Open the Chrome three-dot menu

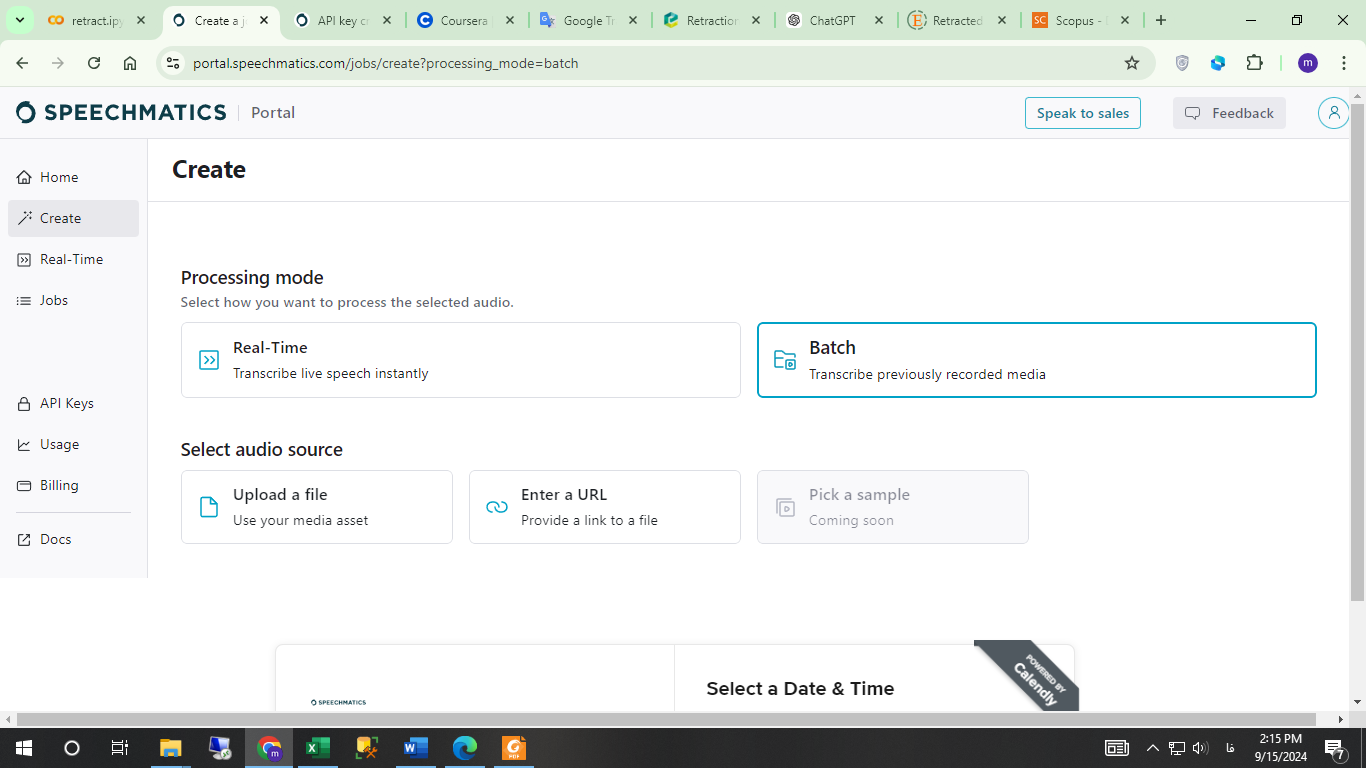pos(1344,63)
